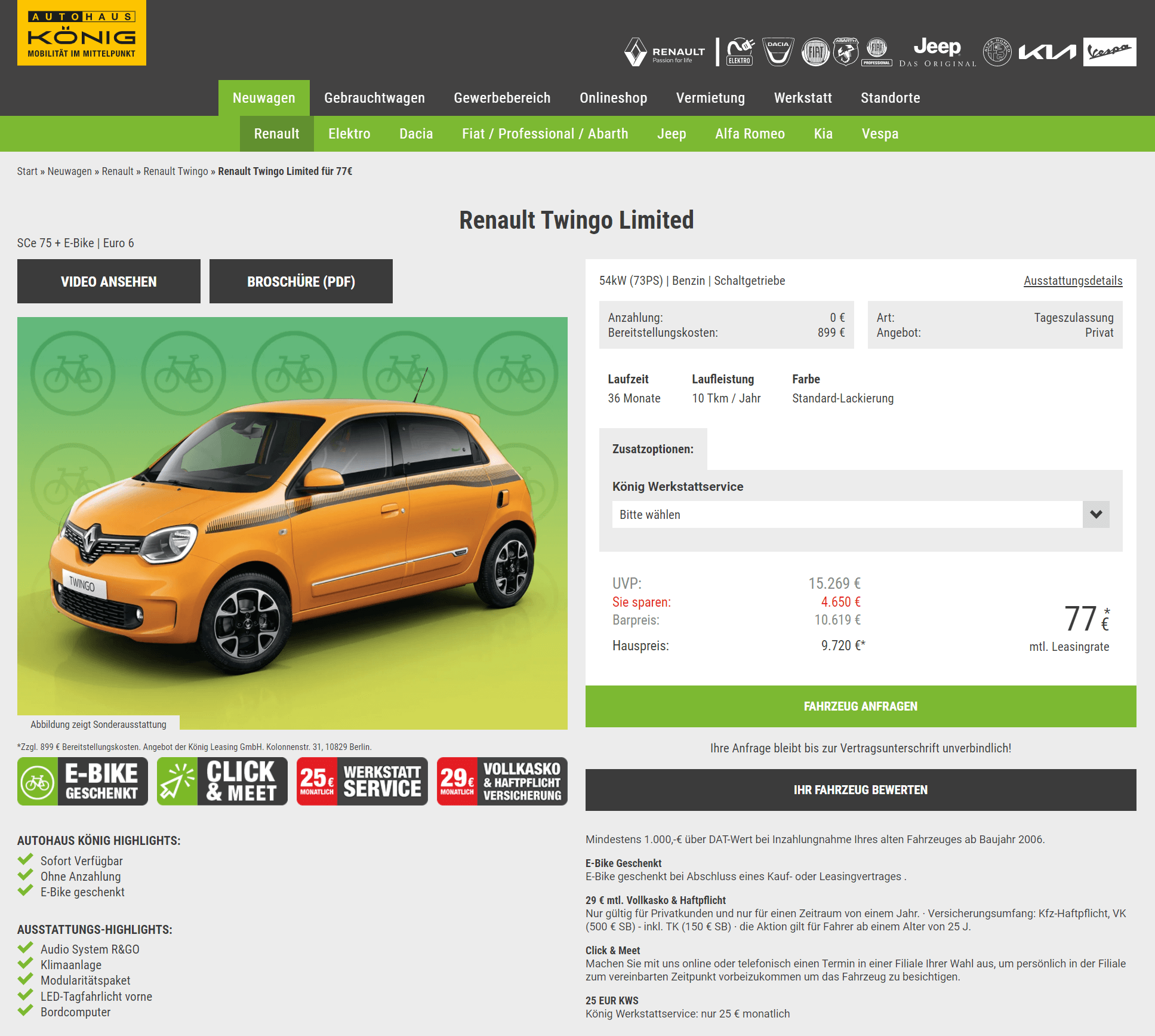Open the Neuwagen main menu tab
Viewport: 1155px width, 1036px height.
pyautogui.click(x=264, y=98)
